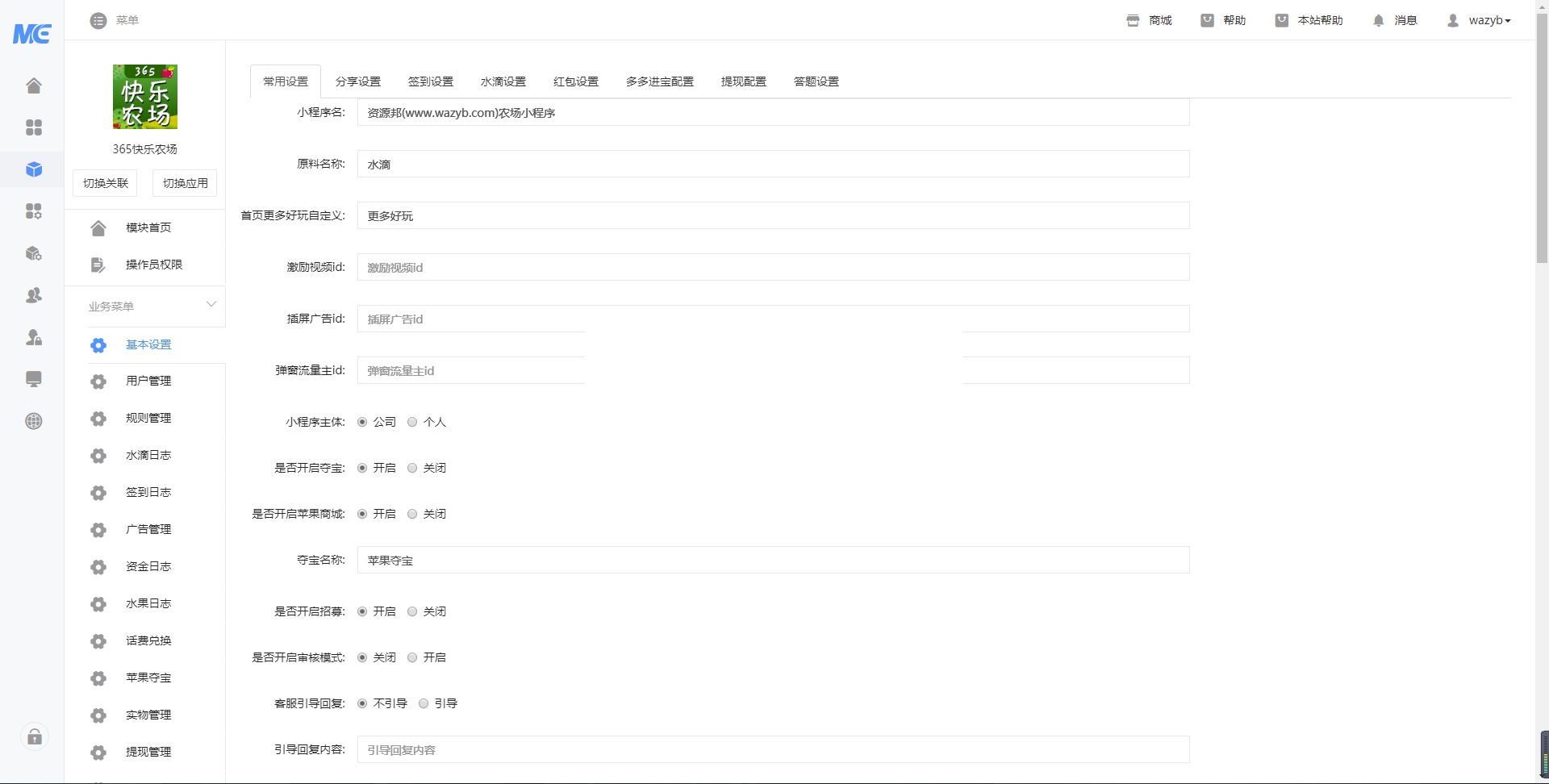Switch to 多多进宝配置 tab

pyautogui.click(x=660, y=81)
